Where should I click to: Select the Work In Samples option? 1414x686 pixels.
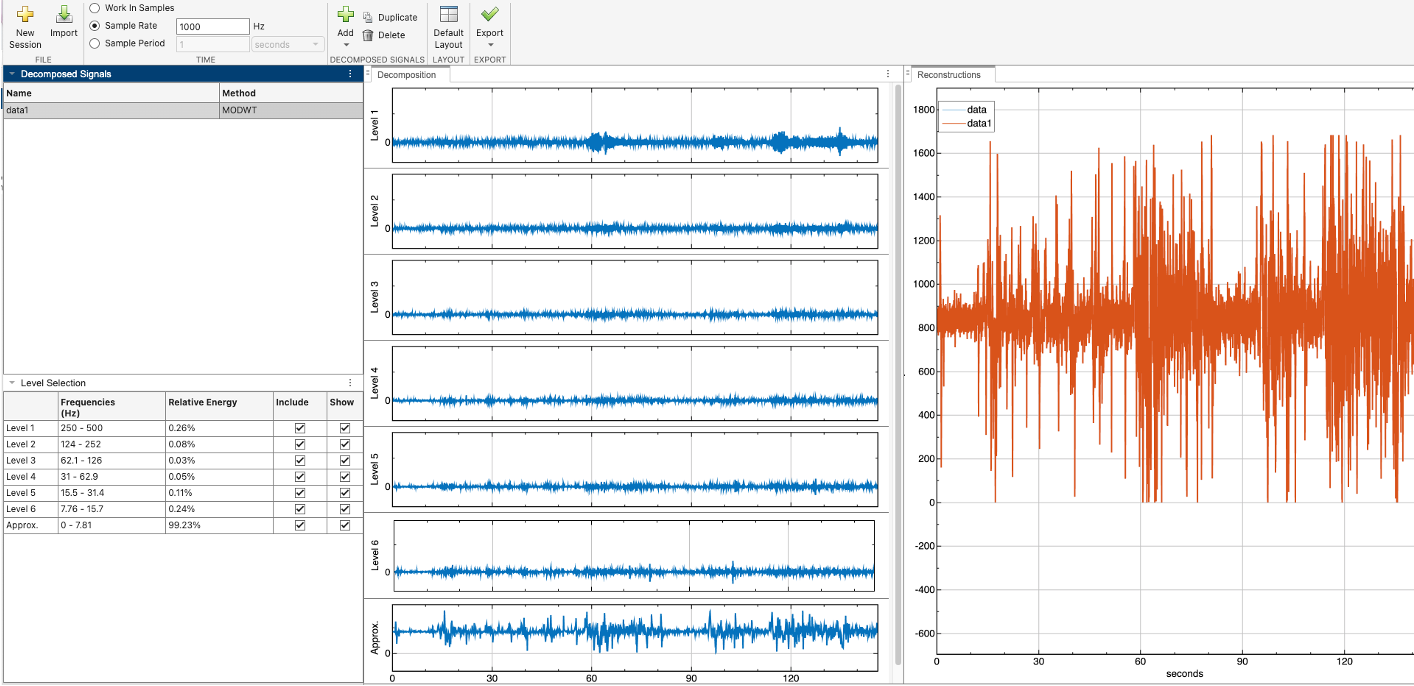point(95,8)
